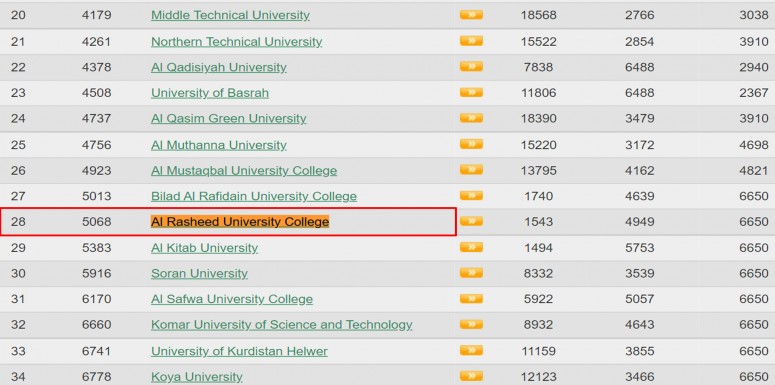Screen dimensions: 775x385
Task: Click world rank value 5013
Action: pos(96,196)
